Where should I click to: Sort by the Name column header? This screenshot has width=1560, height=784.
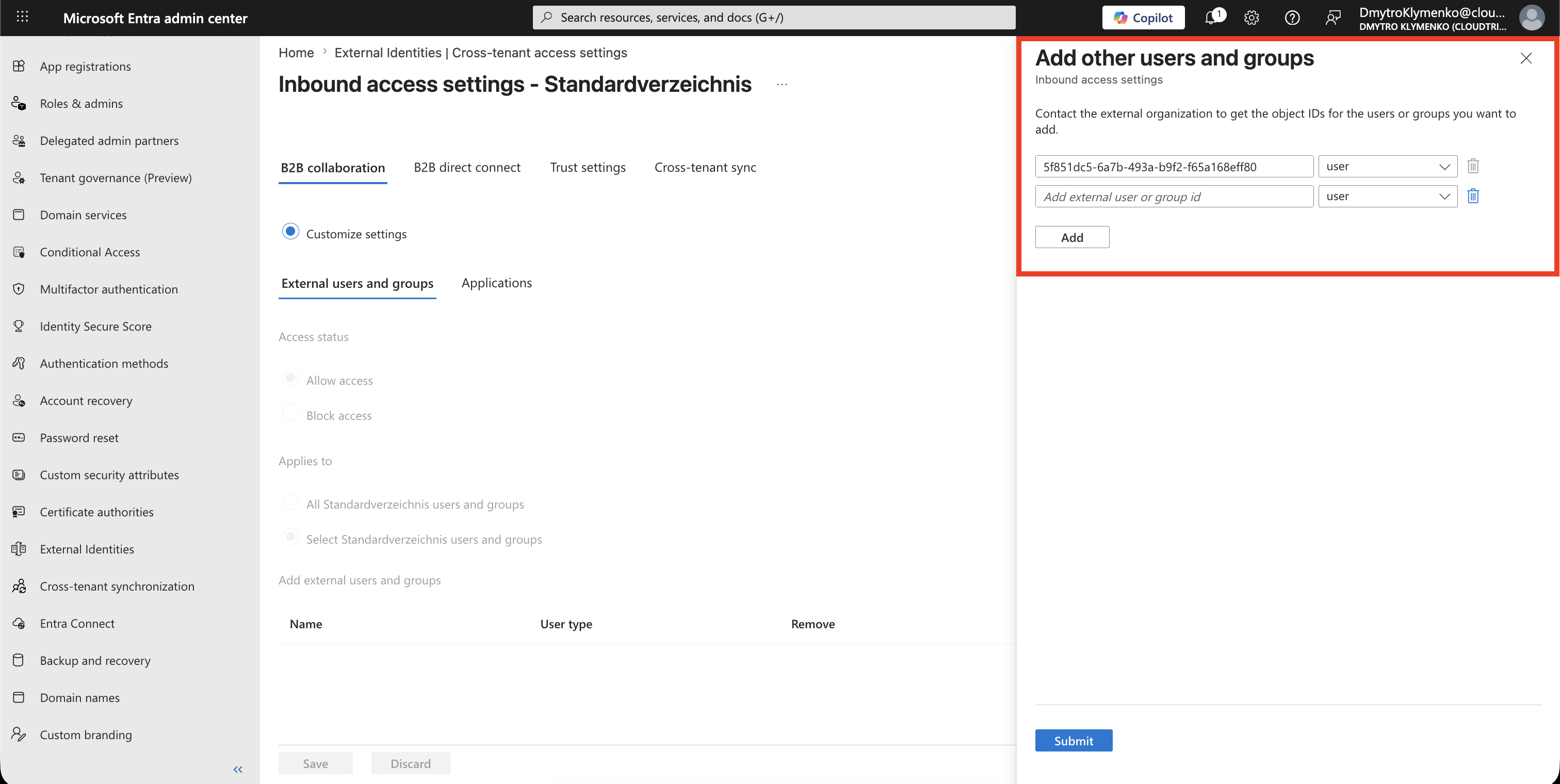point(306,624)
